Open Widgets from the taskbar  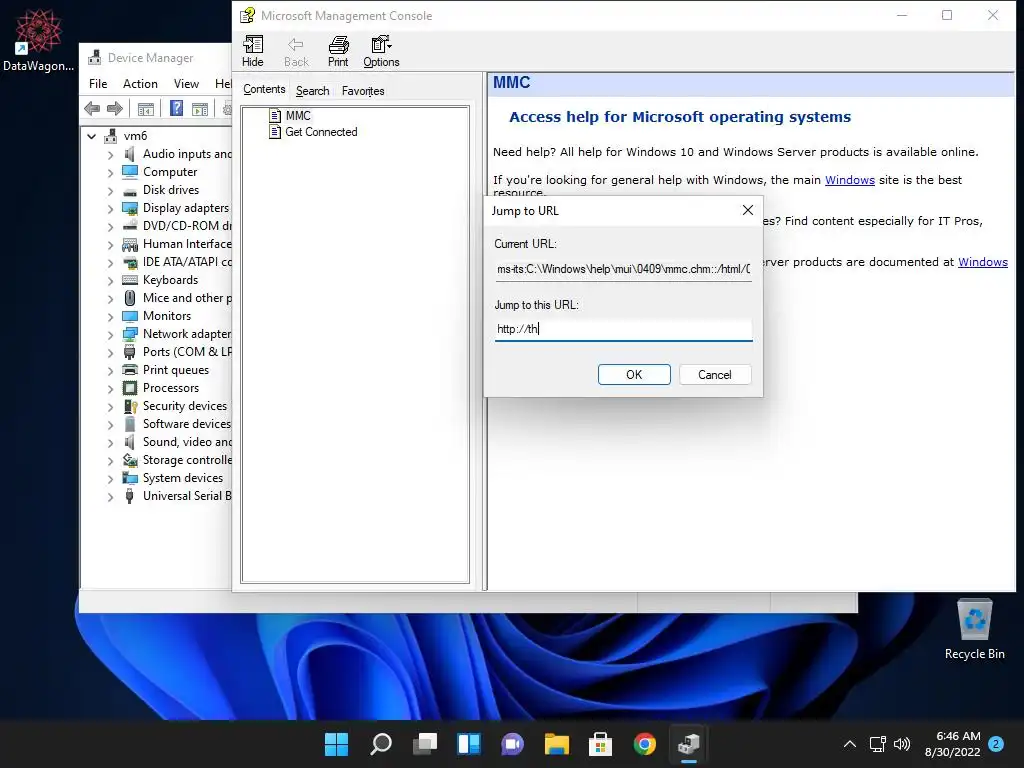click(x=469, y=744)
